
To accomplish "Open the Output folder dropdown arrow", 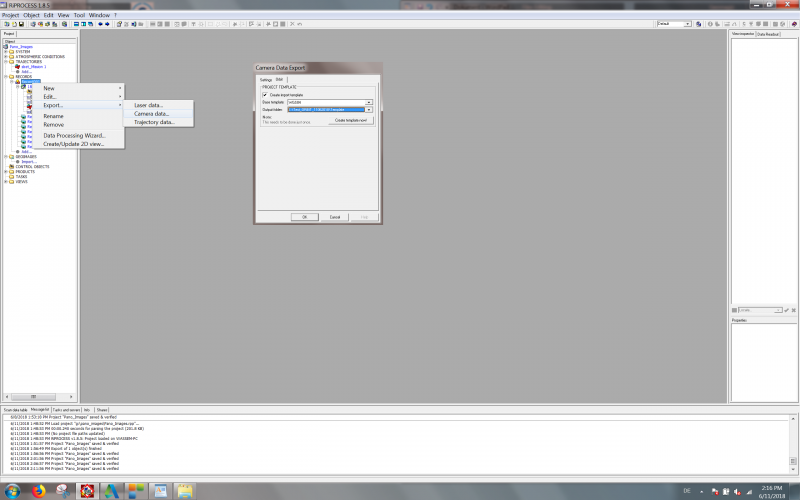I will 368,110.
